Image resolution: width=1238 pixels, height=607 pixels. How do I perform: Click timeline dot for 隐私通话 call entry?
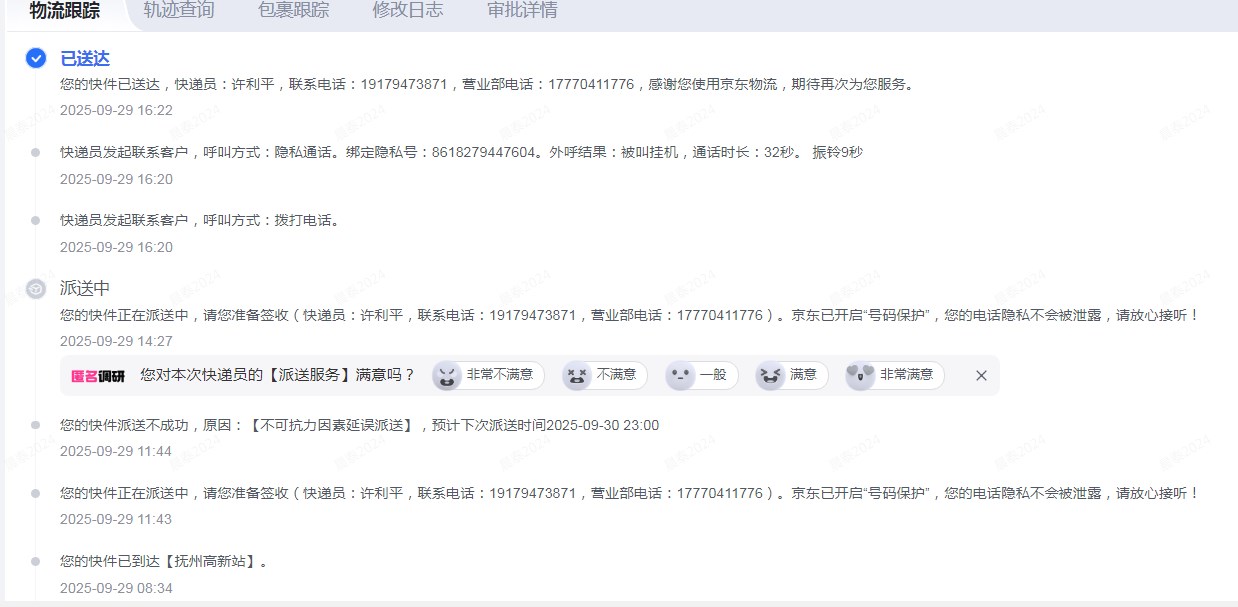coord(36,153)
